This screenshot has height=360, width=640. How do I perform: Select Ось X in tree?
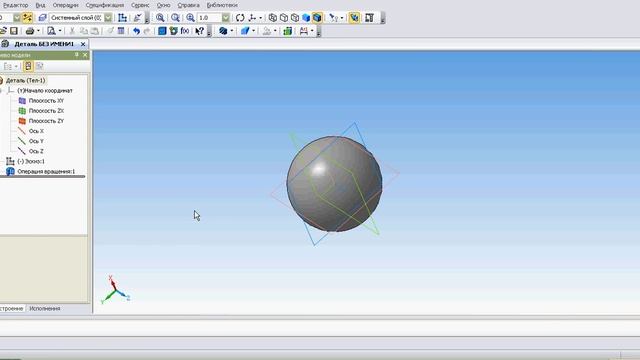36,131
